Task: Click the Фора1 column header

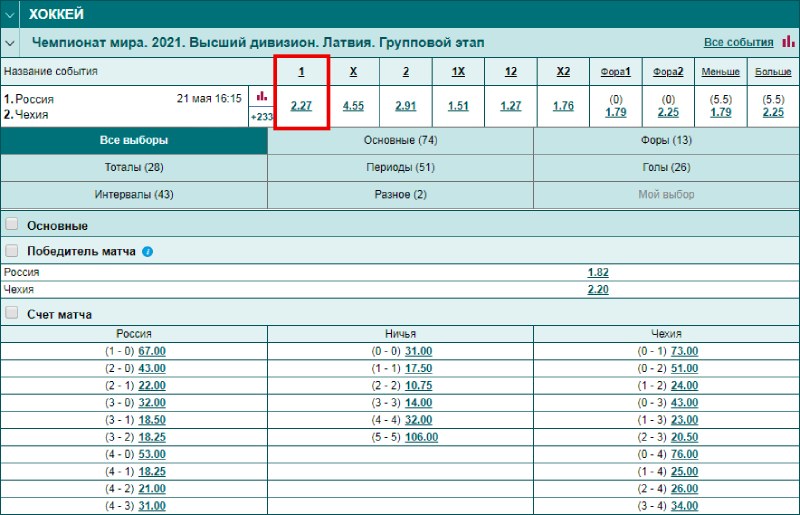Action: click(x=616, y=72)
